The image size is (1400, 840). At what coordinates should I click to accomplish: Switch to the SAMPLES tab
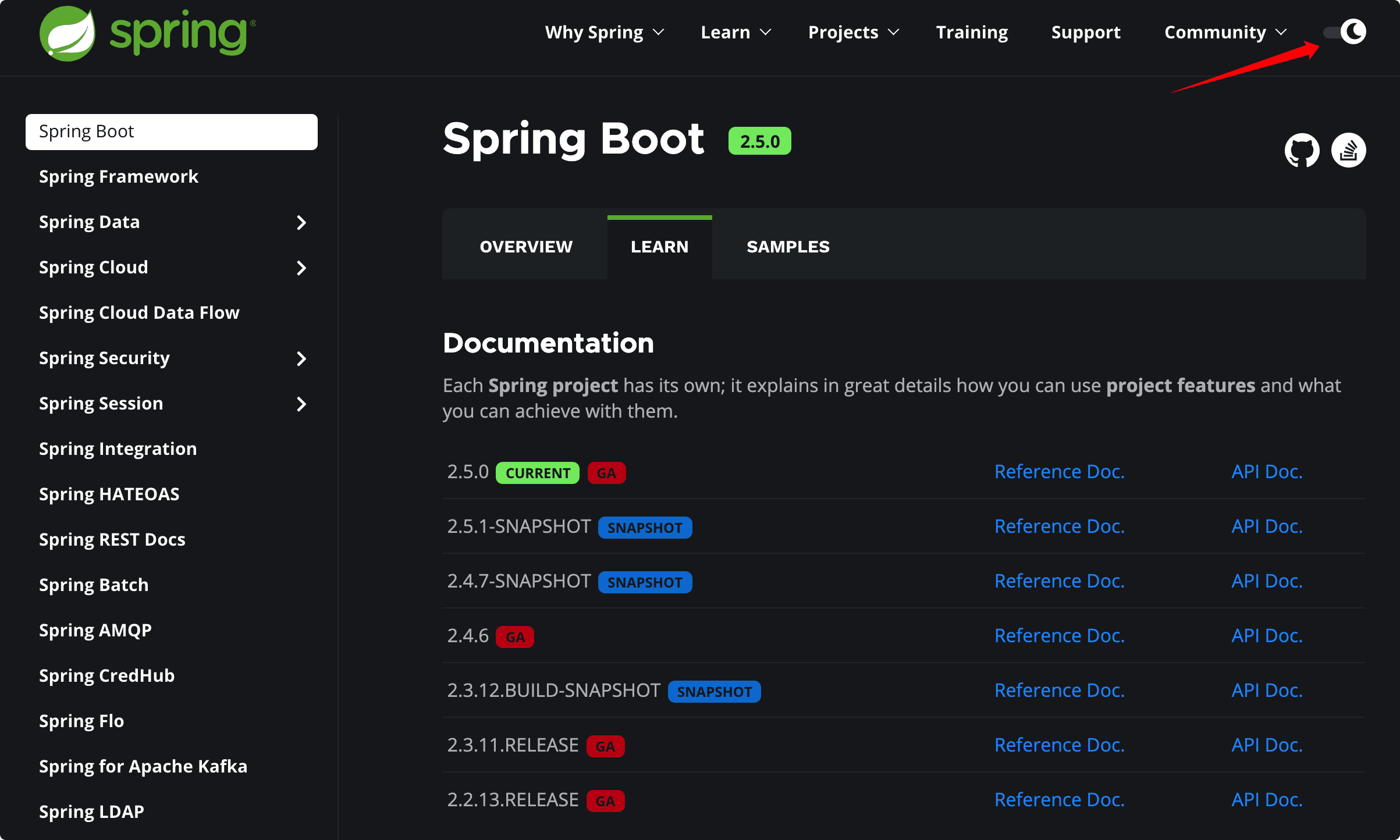pos(788,247)
